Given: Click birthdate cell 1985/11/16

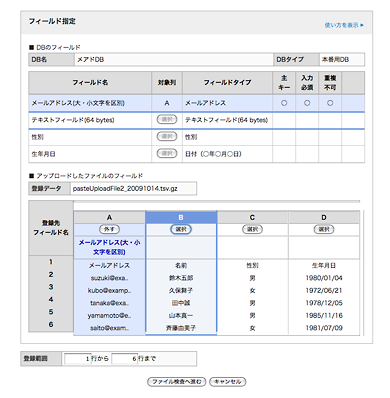Looking at the screenshot, I should tap(324, 316).
